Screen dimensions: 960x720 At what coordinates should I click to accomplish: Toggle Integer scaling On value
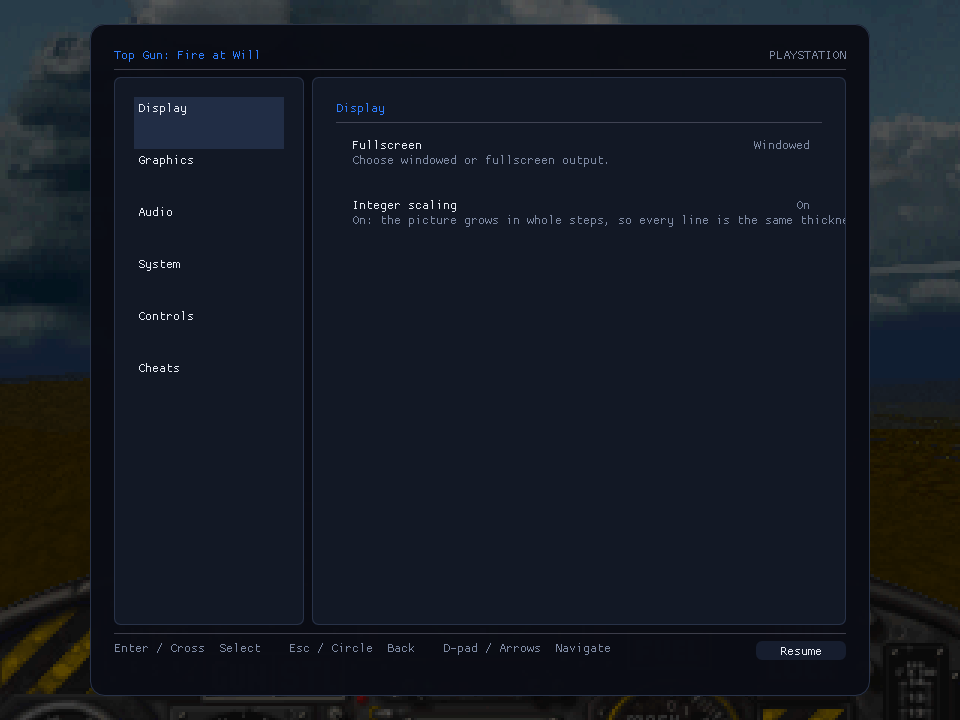(803, 205)
